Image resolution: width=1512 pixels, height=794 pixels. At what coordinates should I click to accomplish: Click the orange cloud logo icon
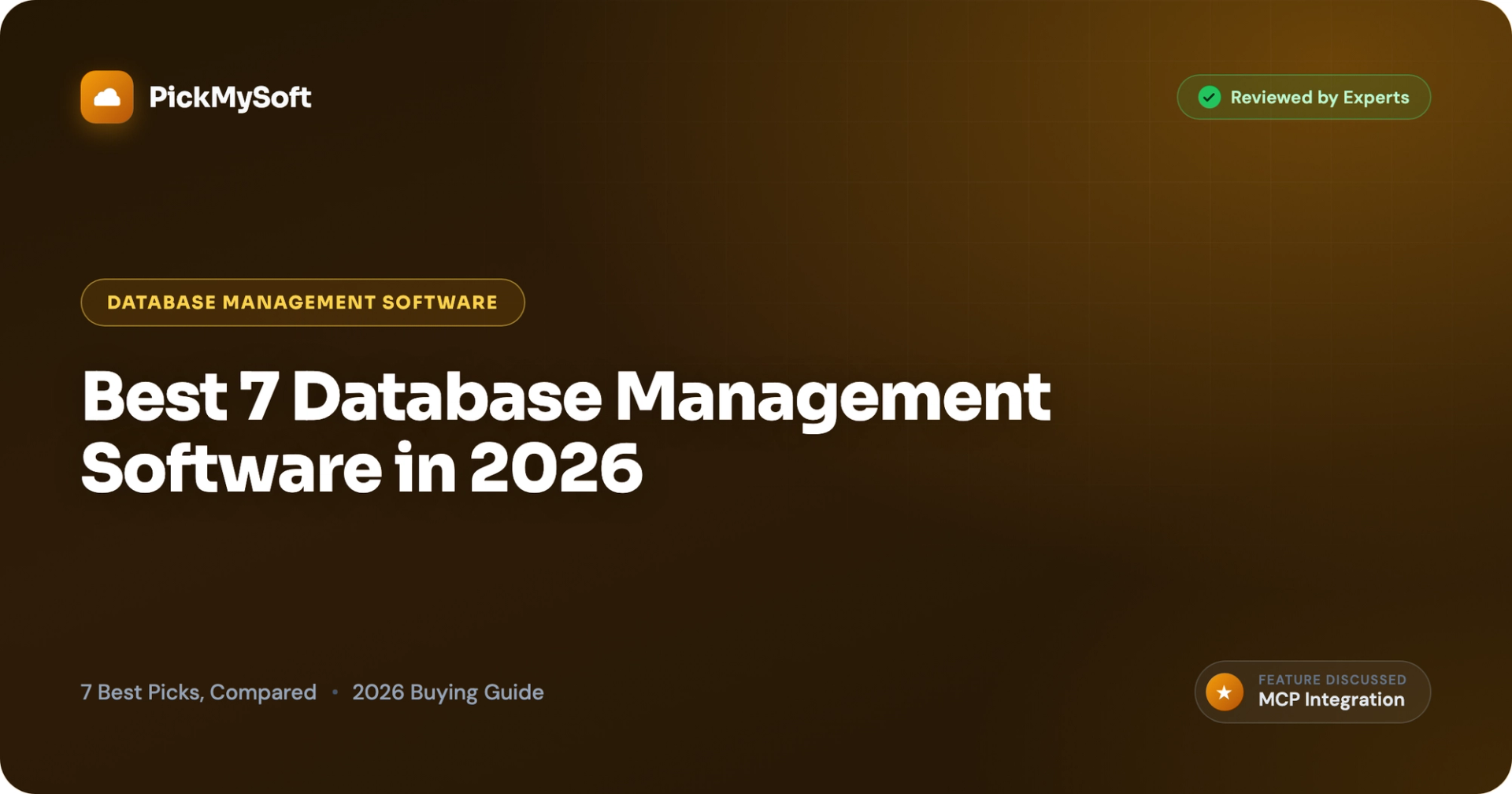107,97
